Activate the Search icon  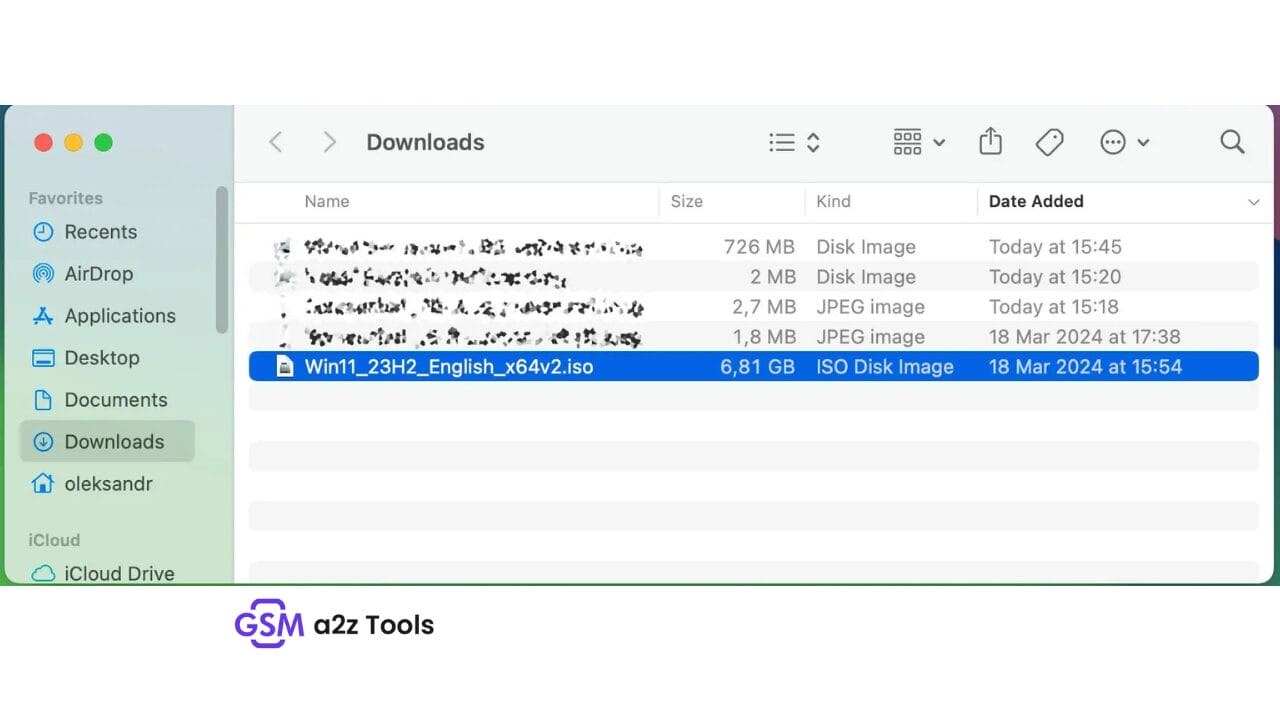1231,142
